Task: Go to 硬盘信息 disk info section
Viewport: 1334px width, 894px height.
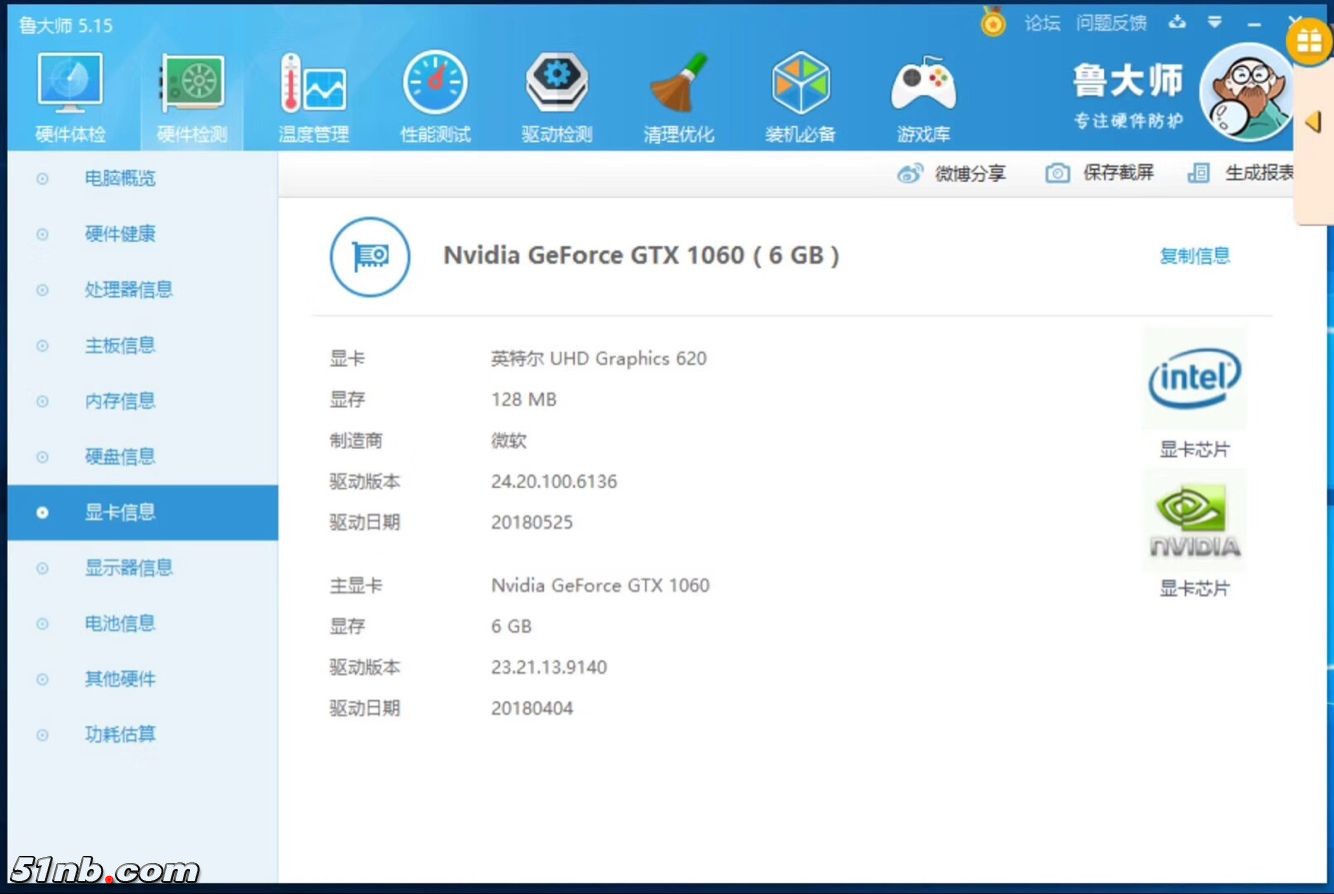Action: click(120, 457)
